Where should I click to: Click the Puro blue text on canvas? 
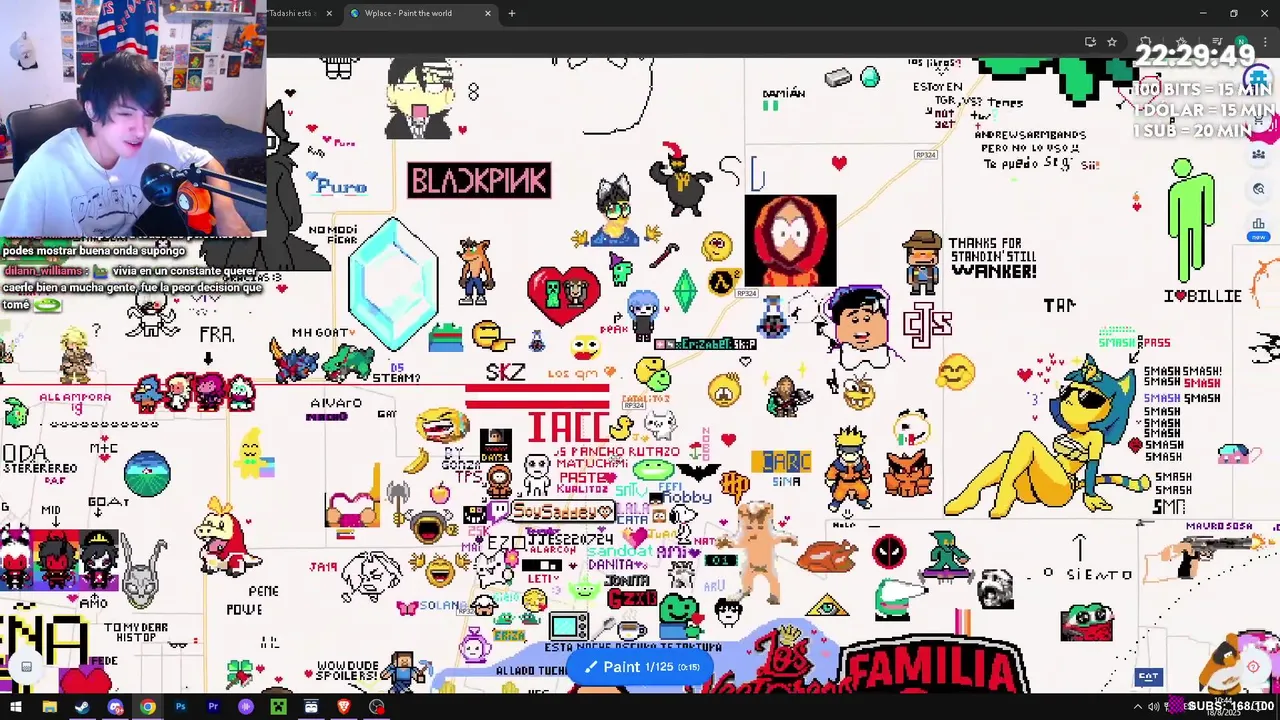click(341, 186)
